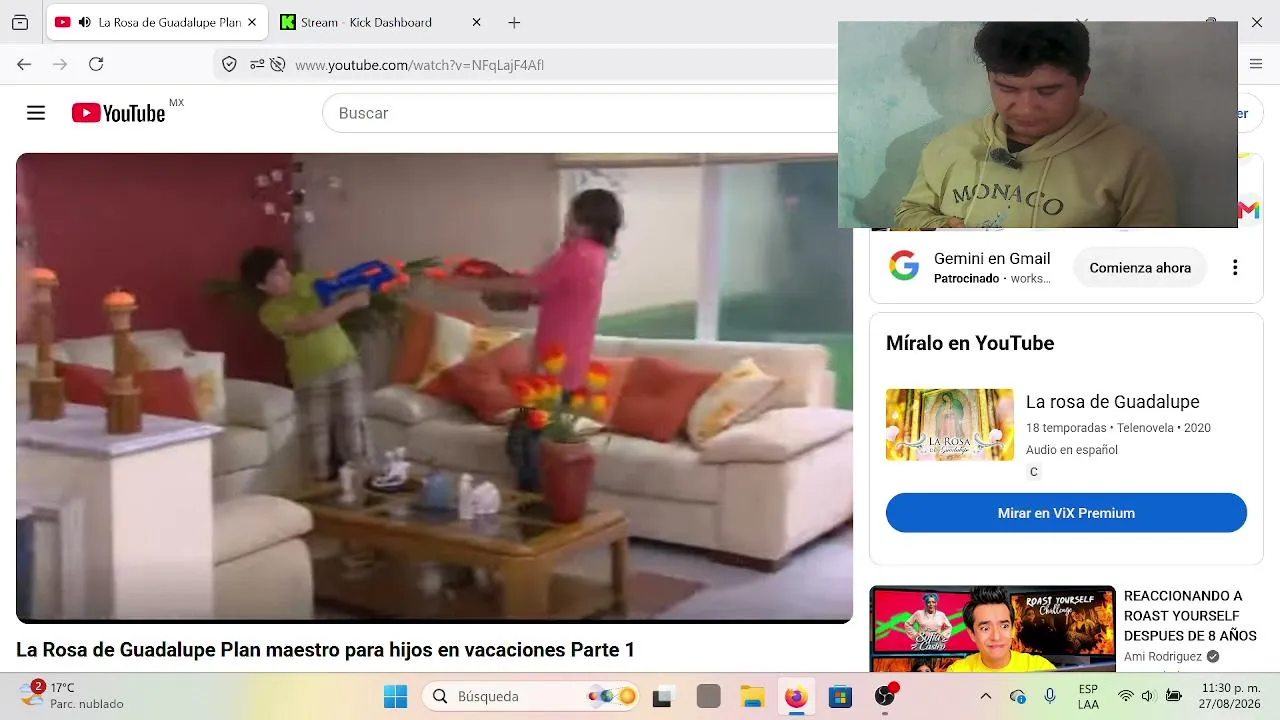1280x720 pixels.
Task: Open the battery status icon in the tray
Action: (x=1172, y=696)
